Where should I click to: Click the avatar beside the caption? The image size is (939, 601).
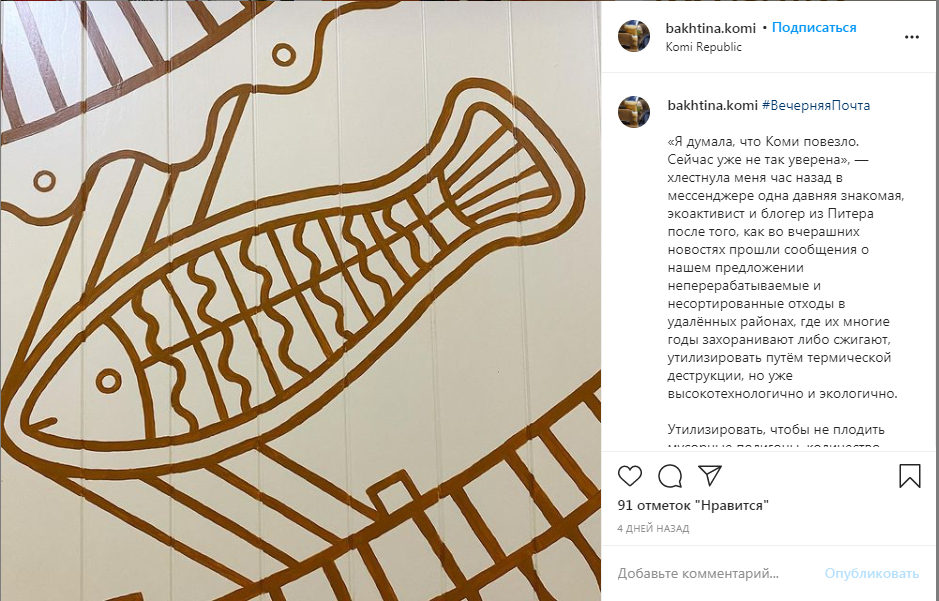click(x=634, y=112)
